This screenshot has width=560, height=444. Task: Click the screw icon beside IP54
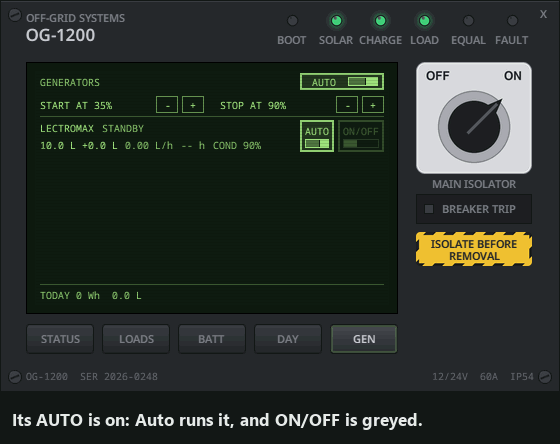[x=545, y=377]
